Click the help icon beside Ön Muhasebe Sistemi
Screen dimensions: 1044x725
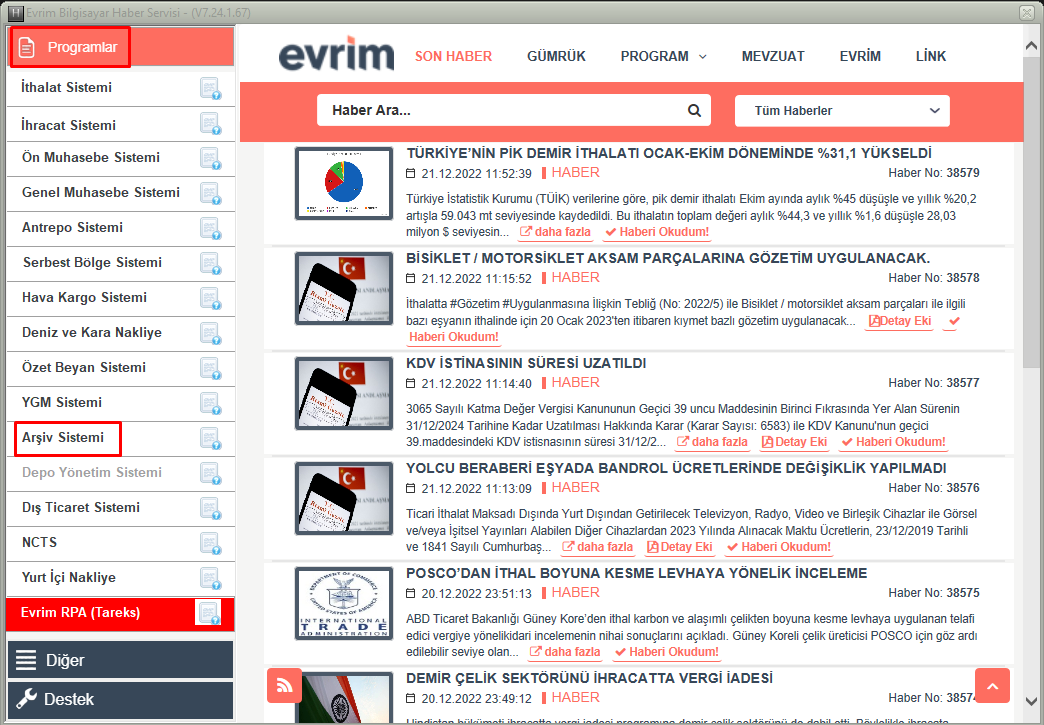tap(210, 158)
